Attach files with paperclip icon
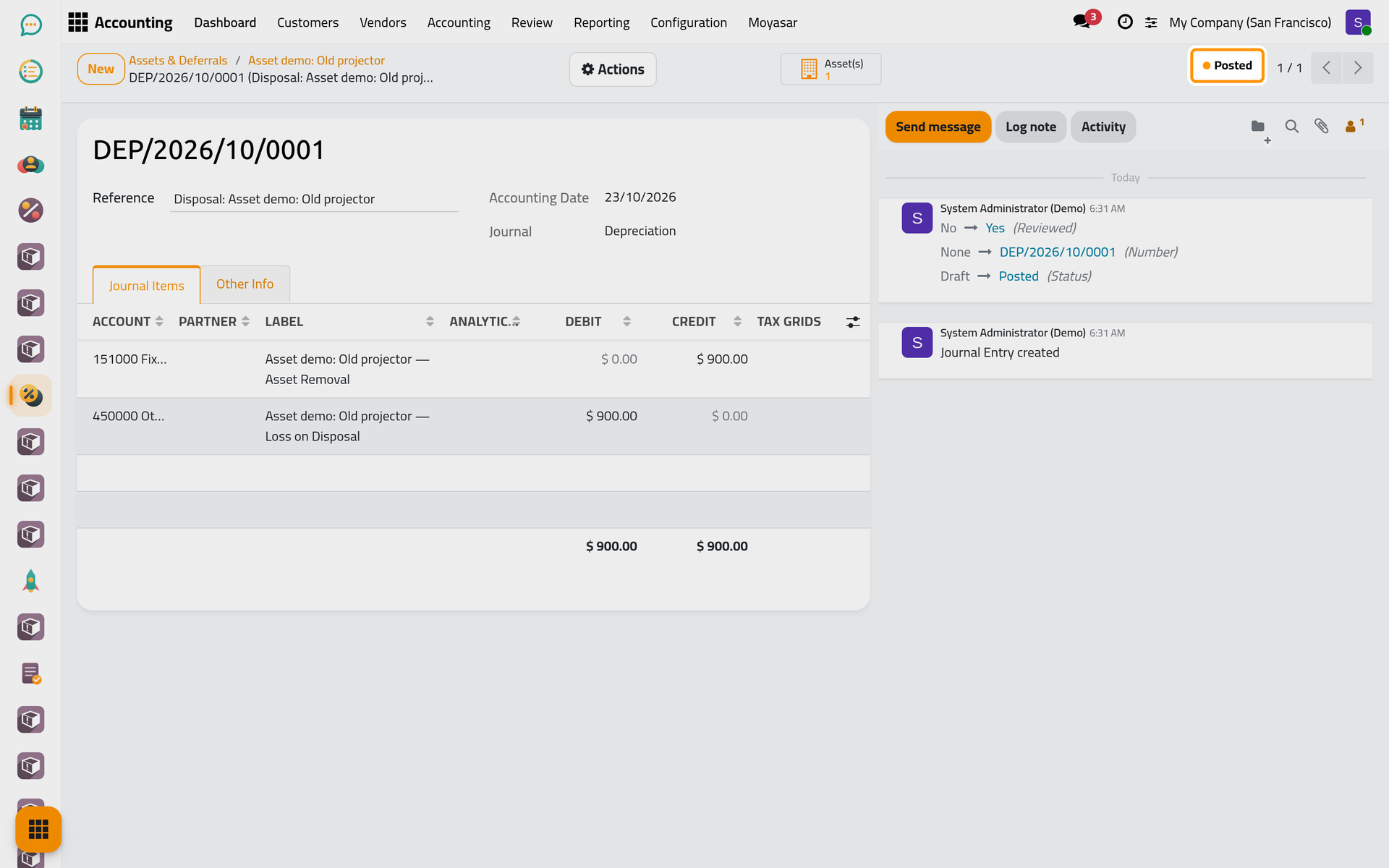This screenshot has height=868, width=1389. pos(1321,127)
